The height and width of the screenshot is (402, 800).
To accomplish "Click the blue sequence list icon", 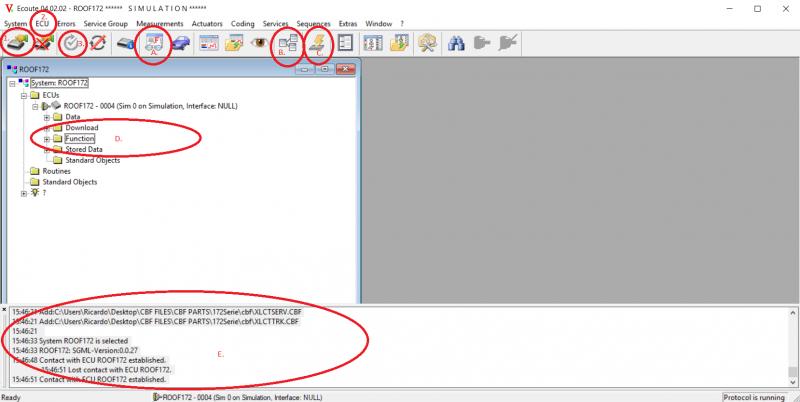I will 373,43.
